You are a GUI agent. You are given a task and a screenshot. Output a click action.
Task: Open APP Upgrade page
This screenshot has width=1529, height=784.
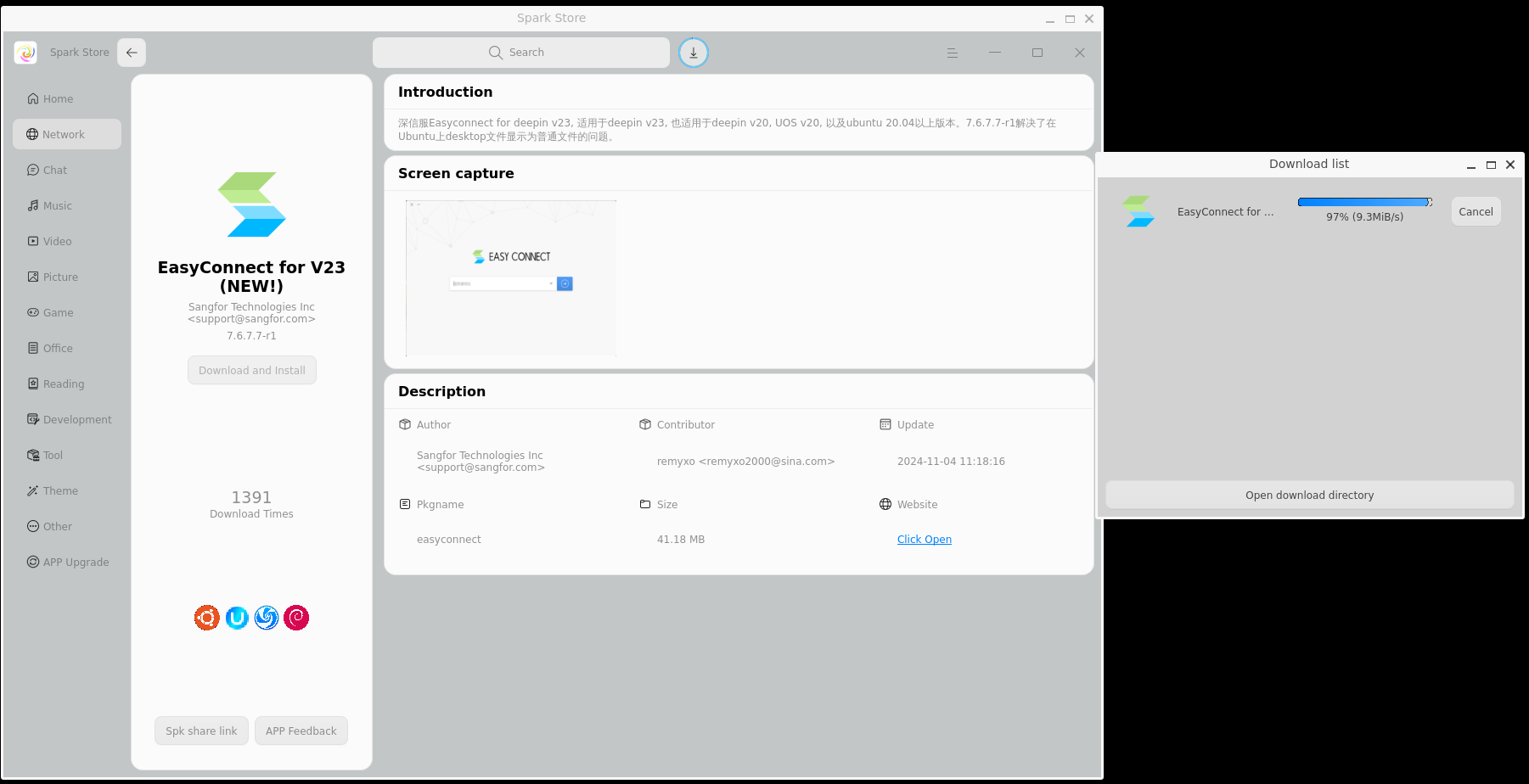tap(67, 562)
